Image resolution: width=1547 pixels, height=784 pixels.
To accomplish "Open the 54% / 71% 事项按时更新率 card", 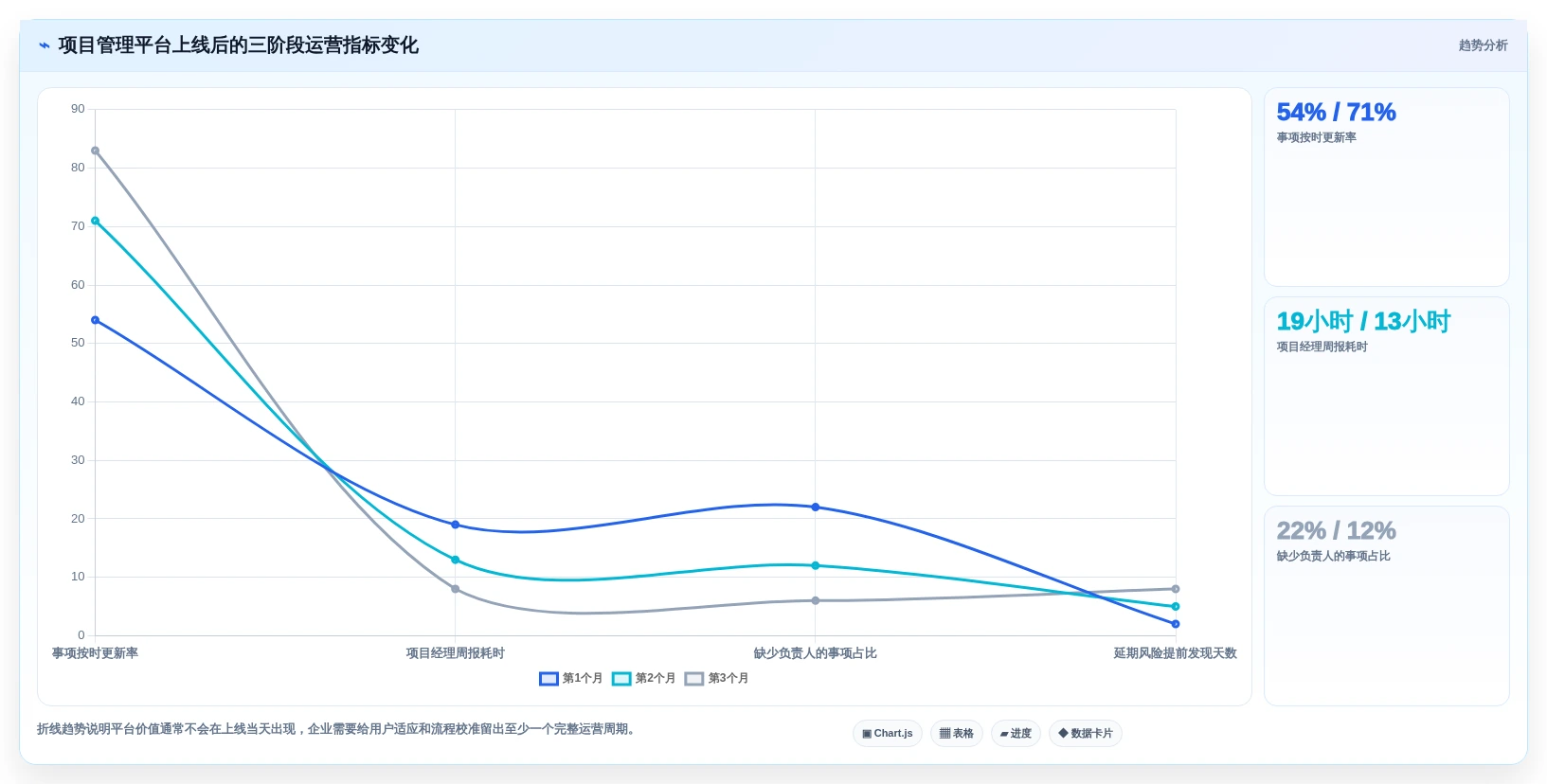I will 1387,187.
